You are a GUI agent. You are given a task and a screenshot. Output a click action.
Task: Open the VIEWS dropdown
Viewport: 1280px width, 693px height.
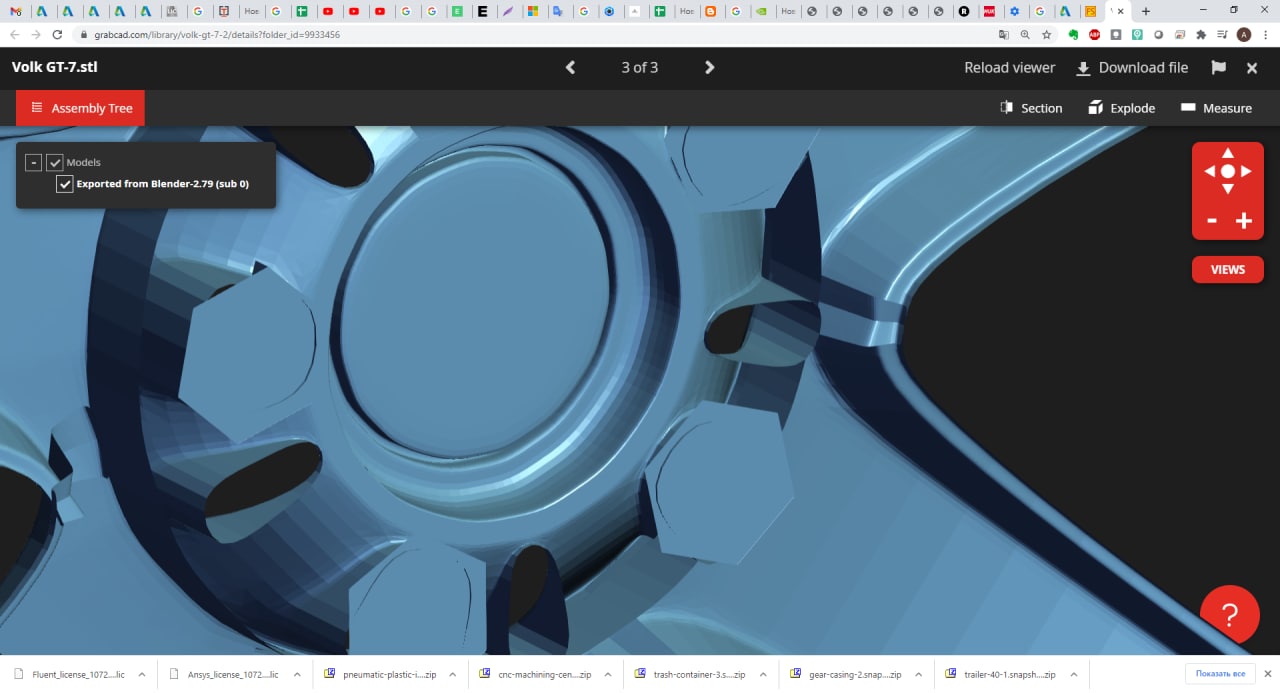(1227, 269)
